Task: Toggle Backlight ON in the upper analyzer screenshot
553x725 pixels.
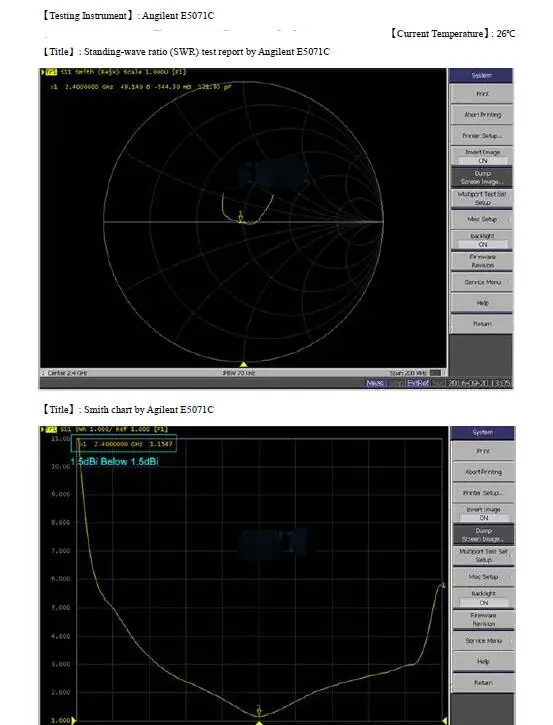Action: click(481, 240)
